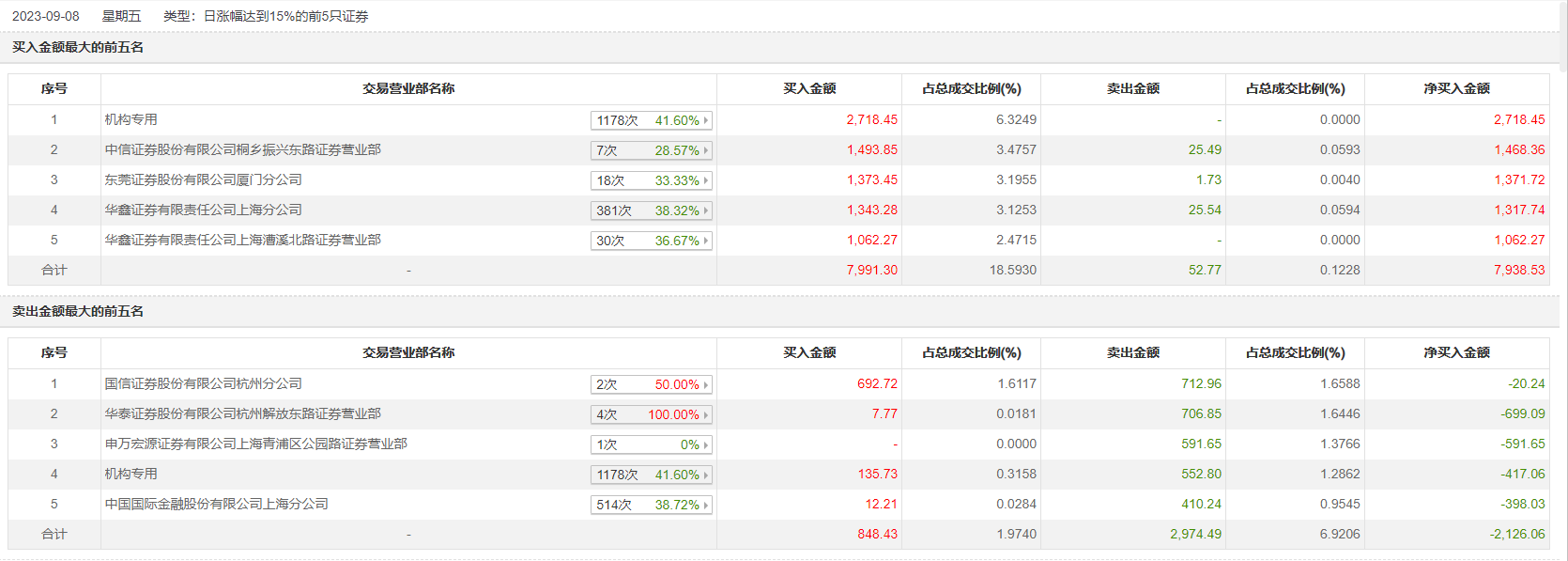1568x561 pixels.
Task: Click arrow icon beside 2次 50.00%
Action: (x=706, y=384)
